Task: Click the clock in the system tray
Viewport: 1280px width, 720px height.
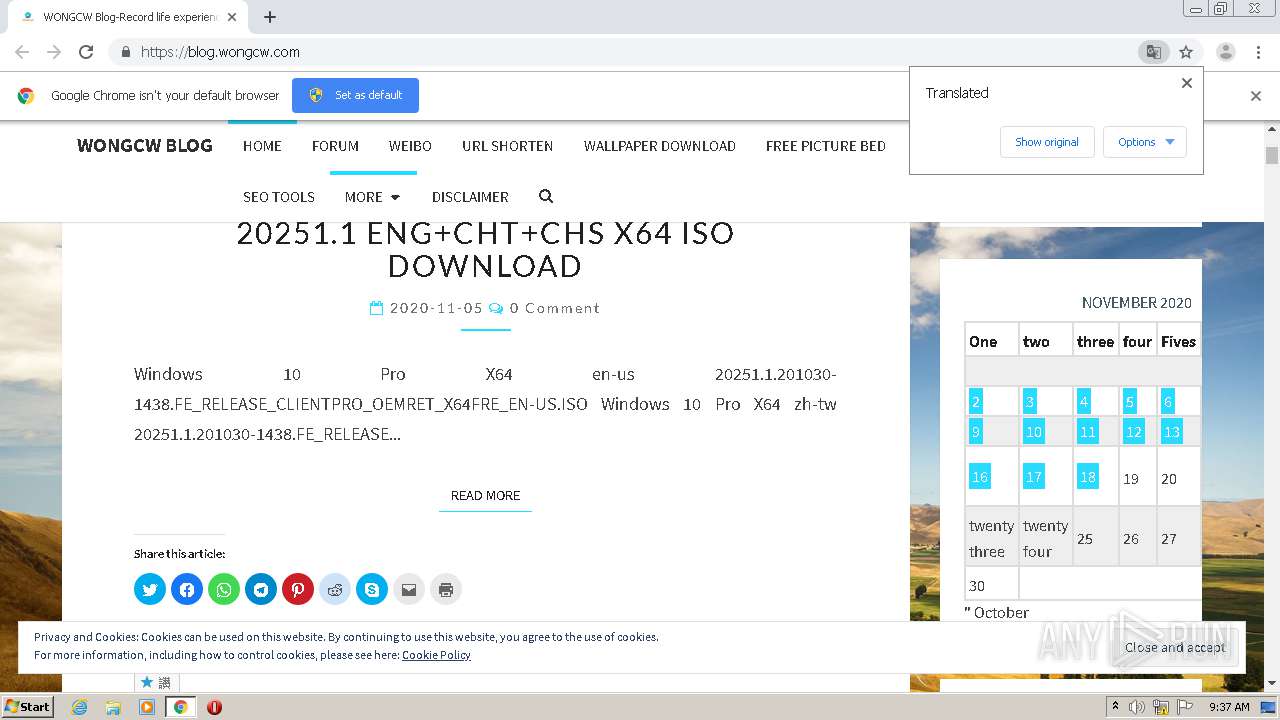Action: tap(1229, 707)
